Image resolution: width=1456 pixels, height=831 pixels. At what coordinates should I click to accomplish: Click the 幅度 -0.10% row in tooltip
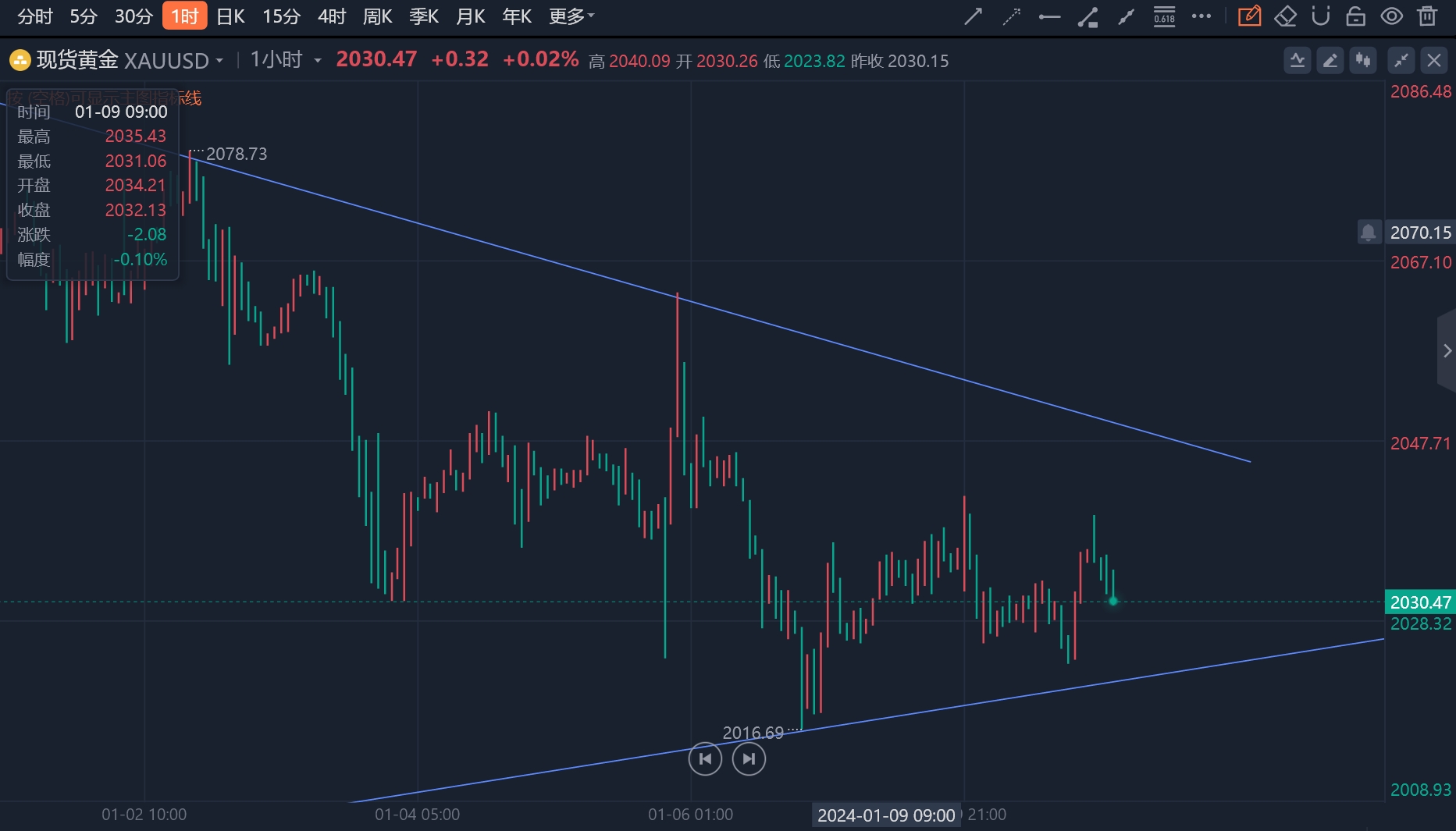pyautogui.click(x=92, y=259)
